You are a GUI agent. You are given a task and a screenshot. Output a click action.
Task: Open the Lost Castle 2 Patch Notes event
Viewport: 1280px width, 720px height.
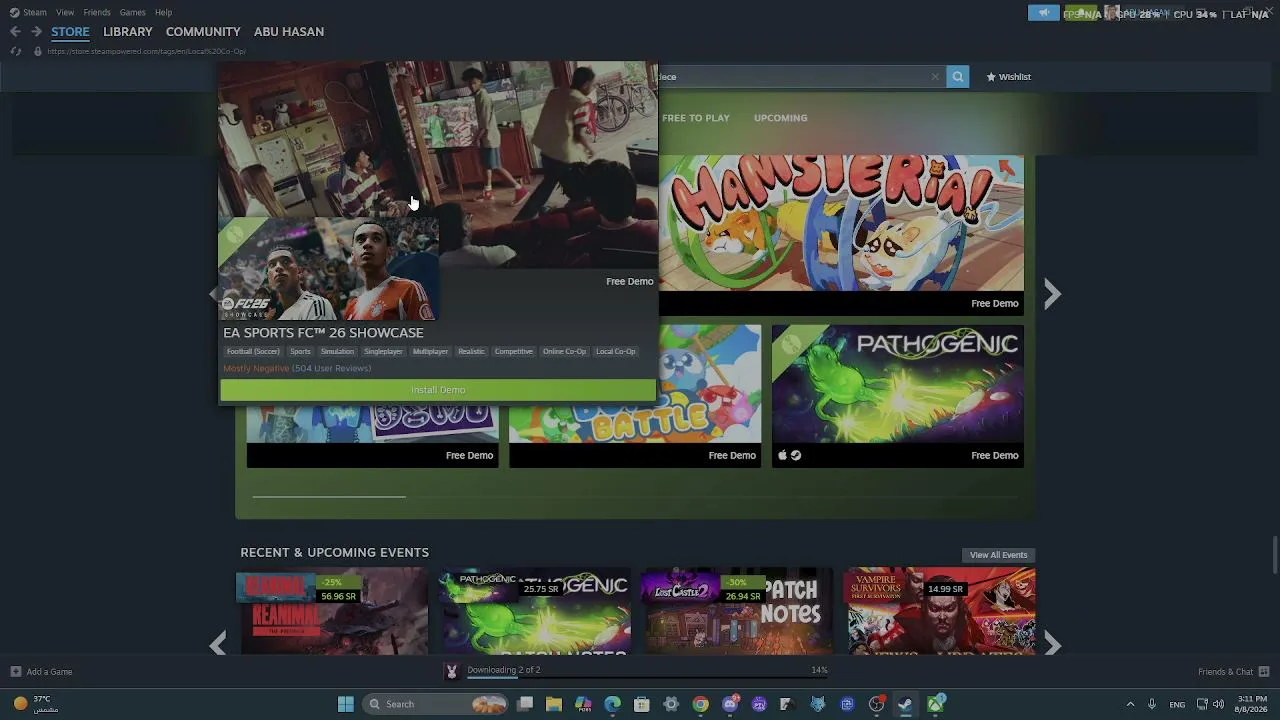point(736,611)
